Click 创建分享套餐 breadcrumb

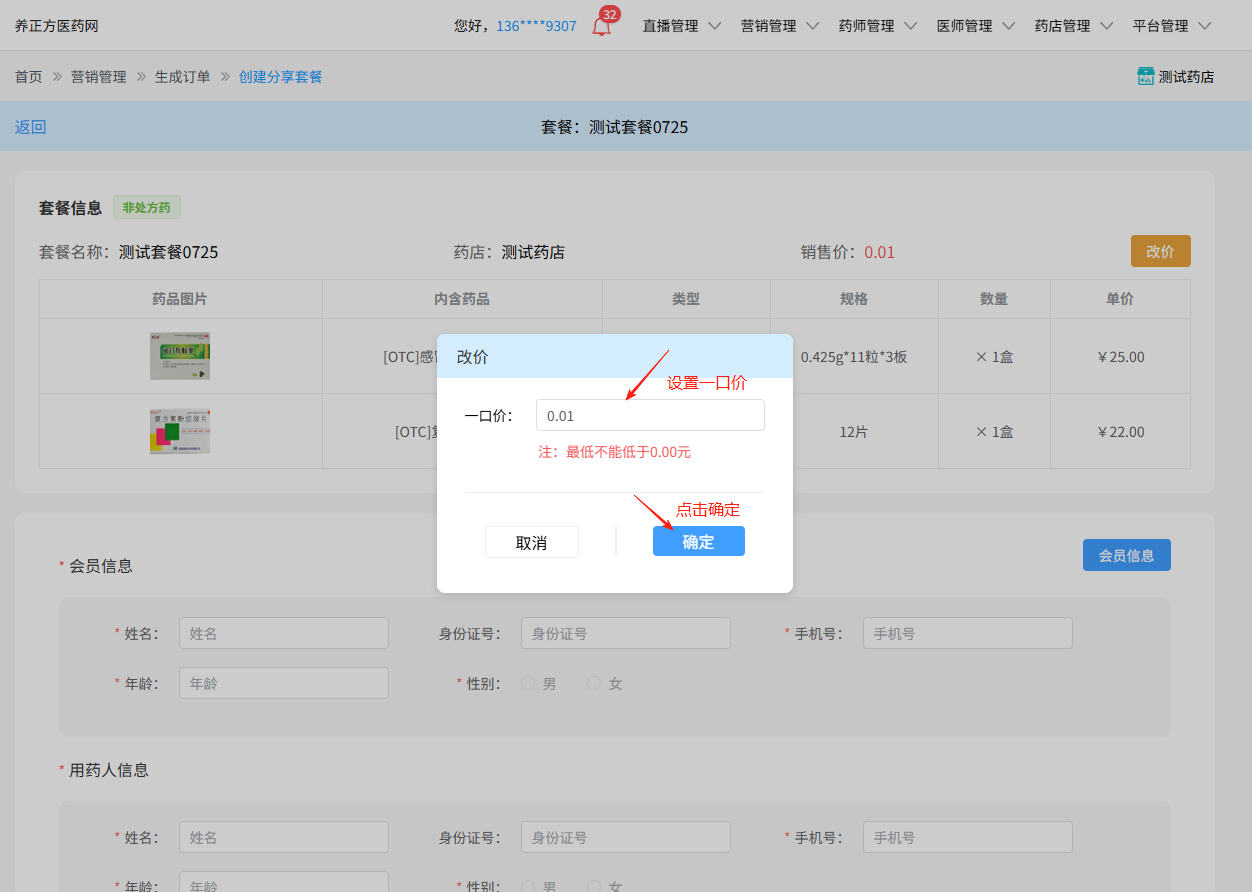coord(280,76)
